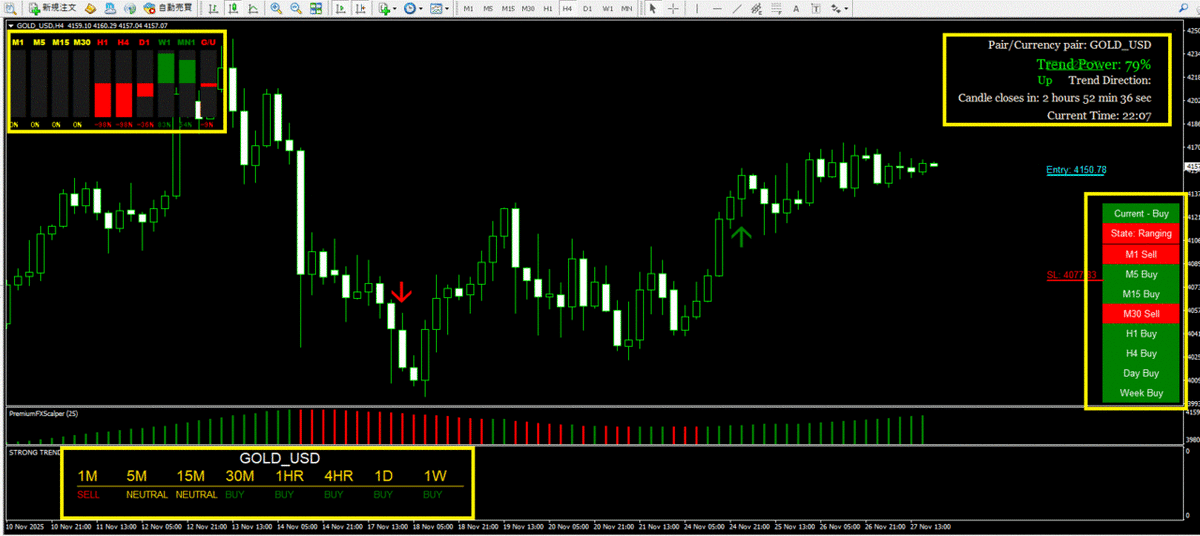The height and width of the screenshot is (536, 1200).
Task: Open the arrows and shapes dropdown
Action: pyautogui.click(x=838, y=8)
